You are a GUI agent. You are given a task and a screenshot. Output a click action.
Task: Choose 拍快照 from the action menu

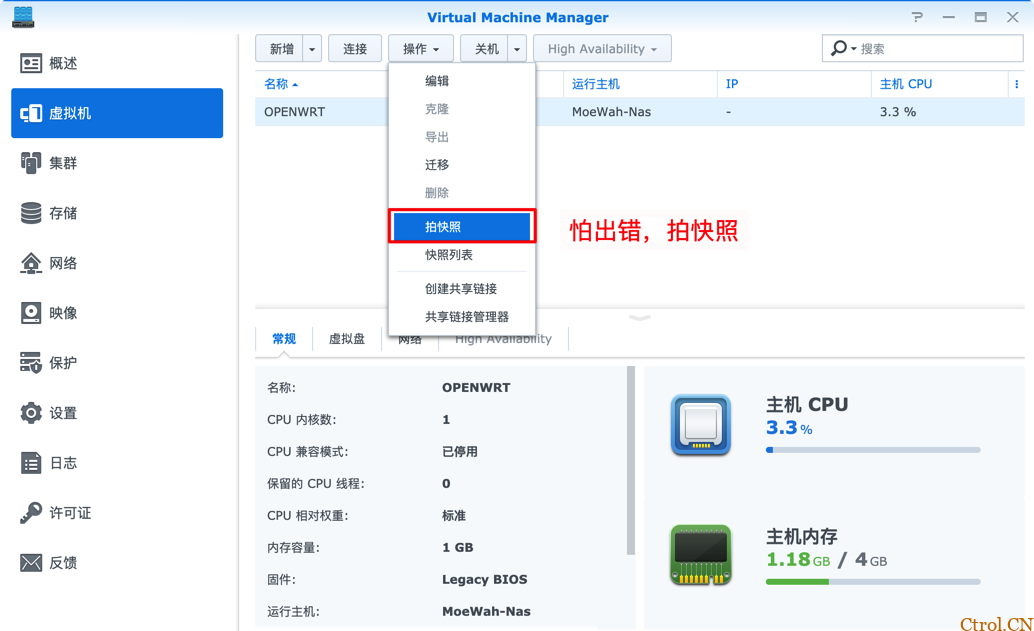(x=461, y=227)
